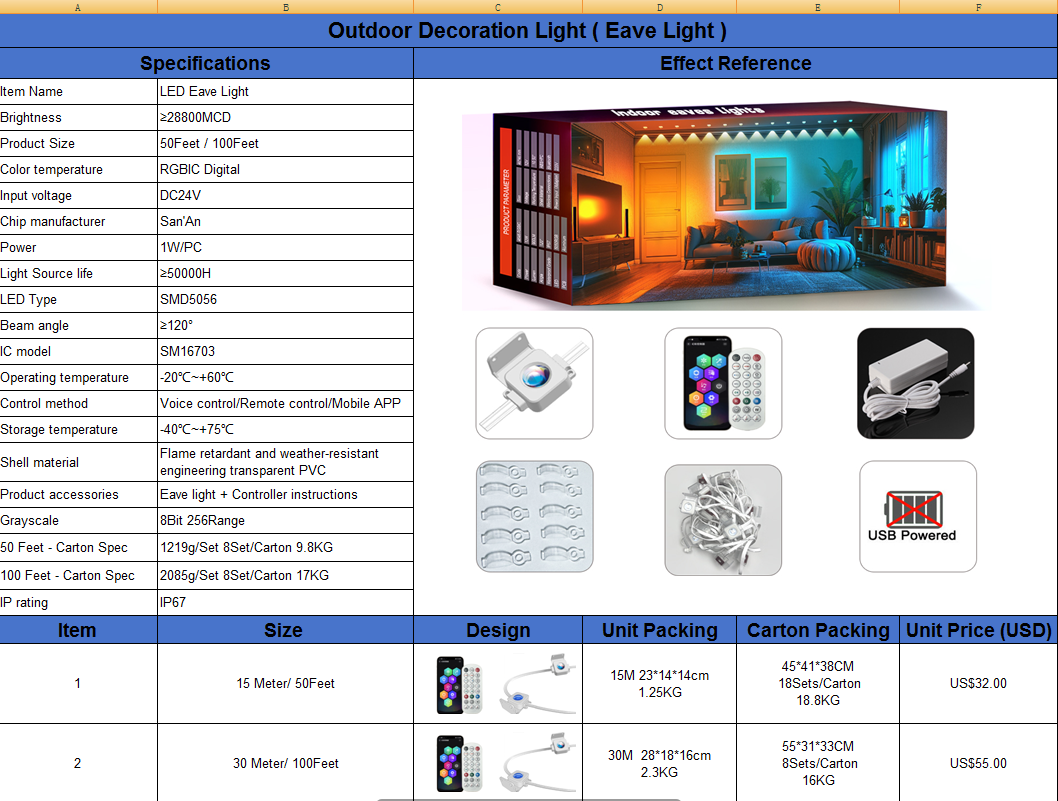
Task: Select the RGB LED module image
Action: (x=534, y=383)
